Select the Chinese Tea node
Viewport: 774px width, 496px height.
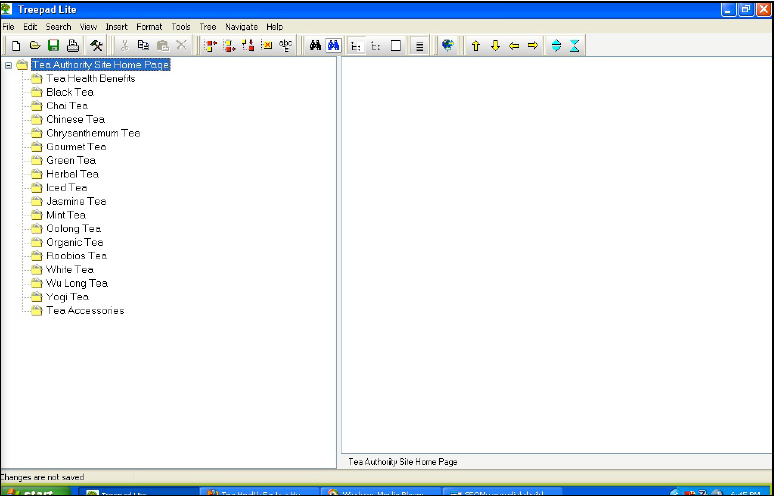tap(76, 119)
